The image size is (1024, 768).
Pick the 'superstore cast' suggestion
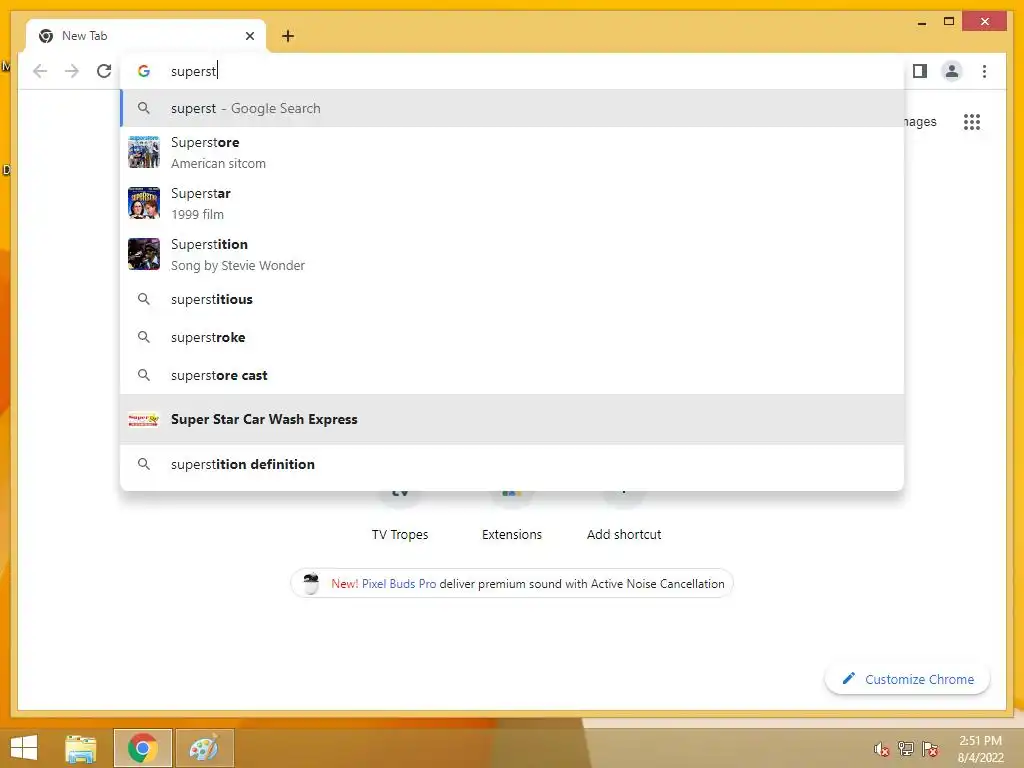(513, 376)
